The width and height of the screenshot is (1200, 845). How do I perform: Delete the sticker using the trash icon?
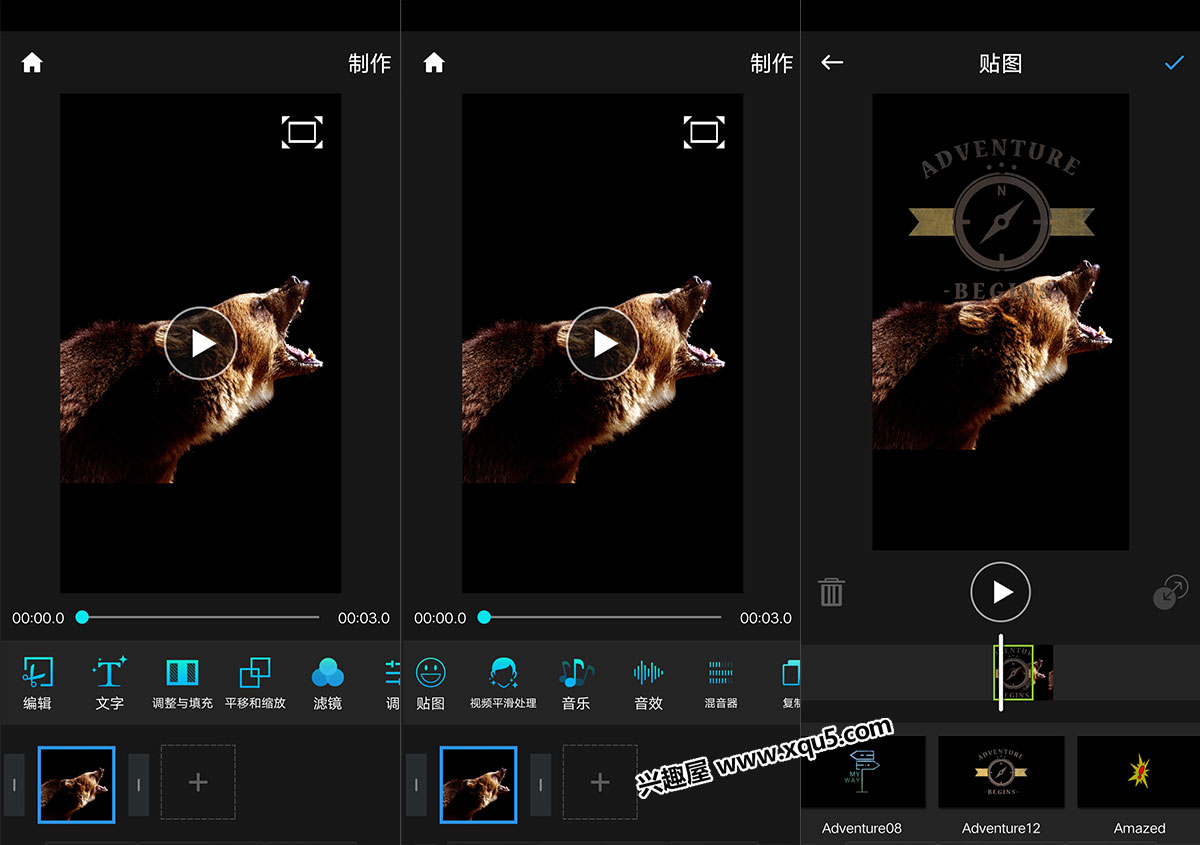832,592
